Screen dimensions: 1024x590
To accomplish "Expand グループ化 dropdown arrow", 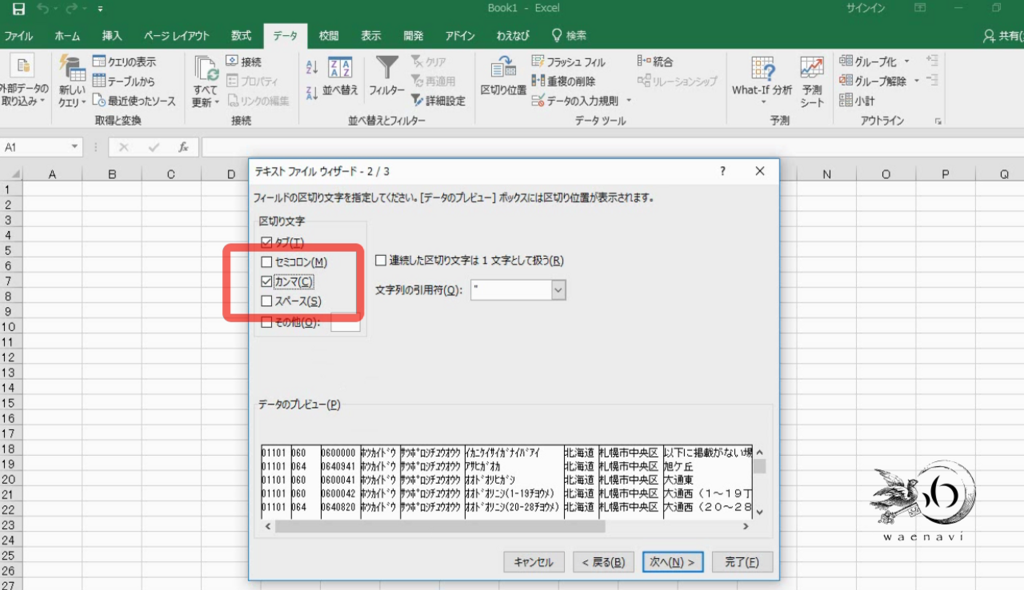I will coord(906,61).
